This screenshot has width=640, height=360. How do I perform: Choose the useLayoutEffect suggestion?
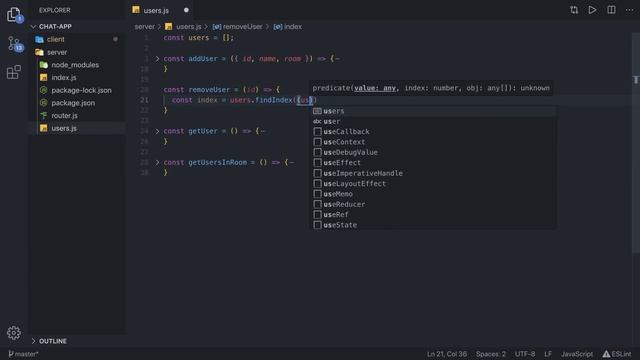pyautogui.click(x=434, y=184)
